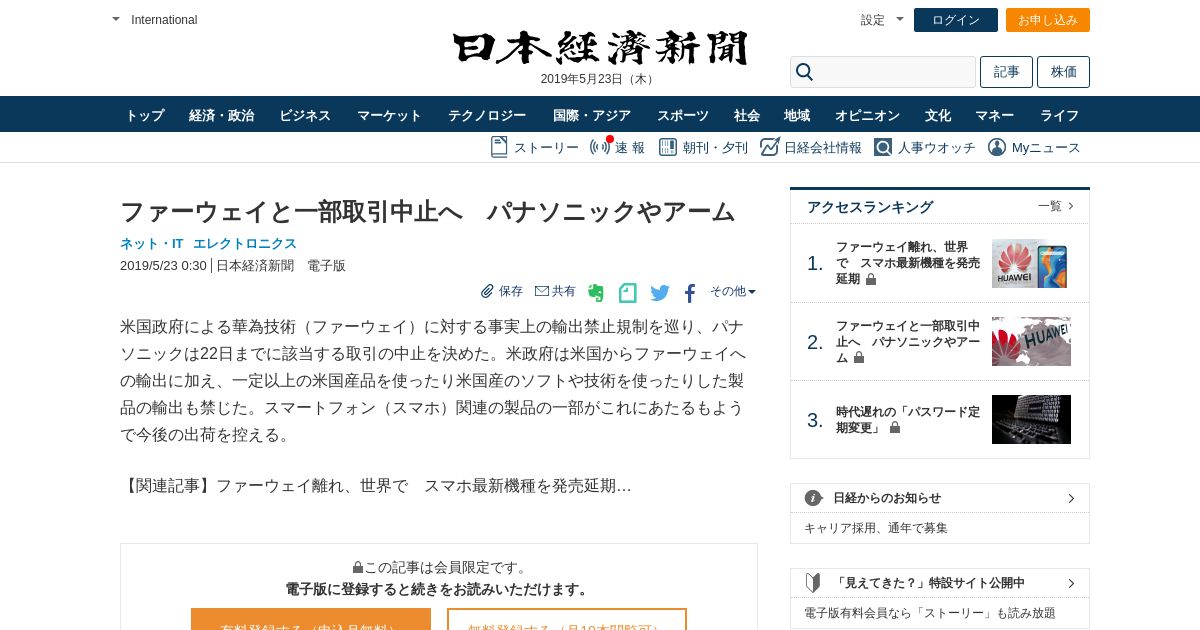Click the 共有 envelope icon

tap(542, 291)
